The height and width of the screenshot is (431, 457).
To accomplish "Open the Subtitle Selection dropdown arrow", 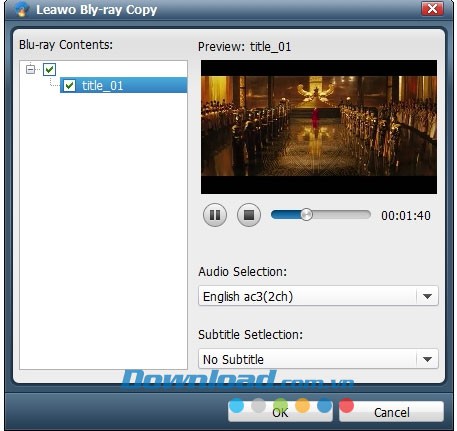I will (x=427, y=359).
